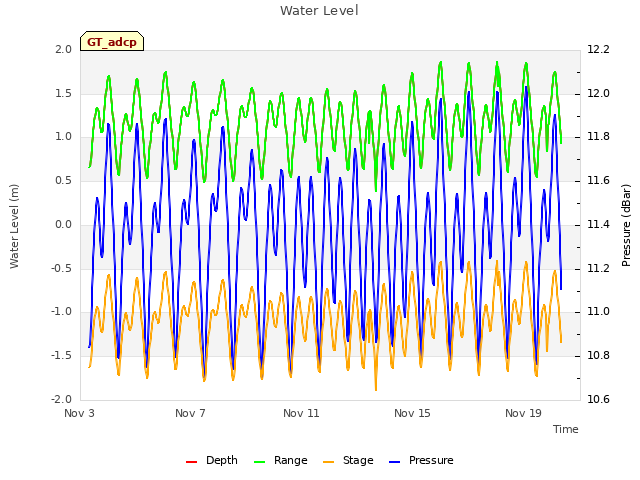Click the 11.4 right axis tick value
Image resolution: width=640 pixels, height=480 pixels.
click(598, 224)
